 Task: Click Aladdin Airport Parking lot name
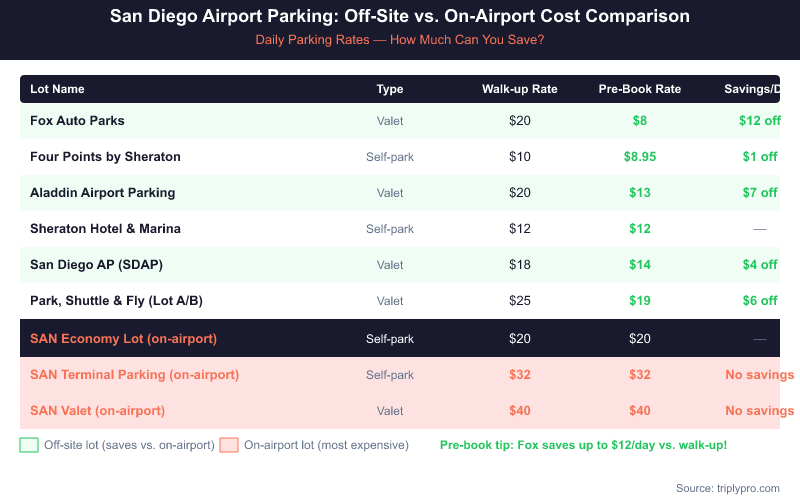coord(102,193)
